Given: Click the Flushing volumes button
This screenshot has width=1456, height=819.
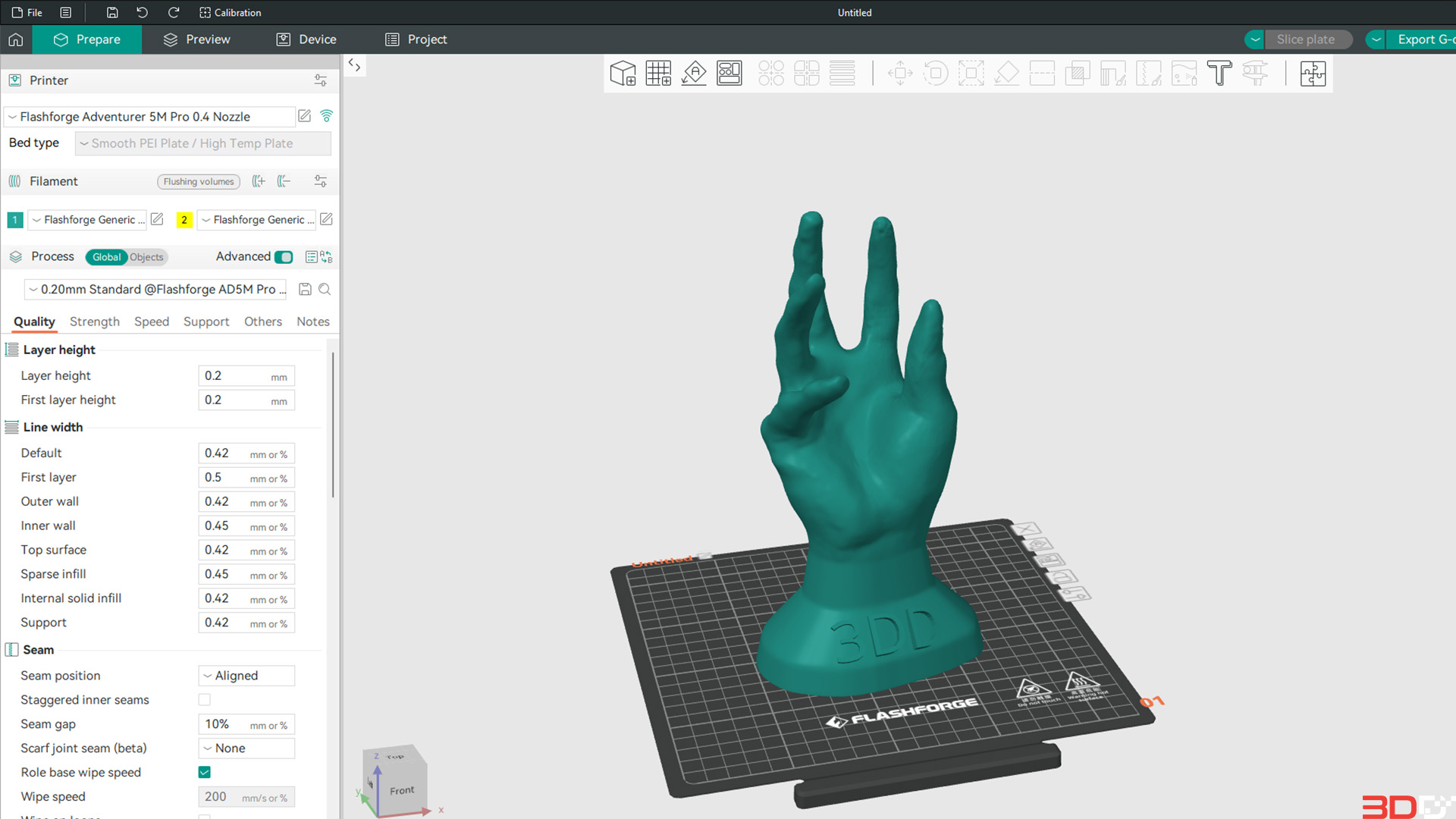Looking at the screenshot, I should coord(199,182).
